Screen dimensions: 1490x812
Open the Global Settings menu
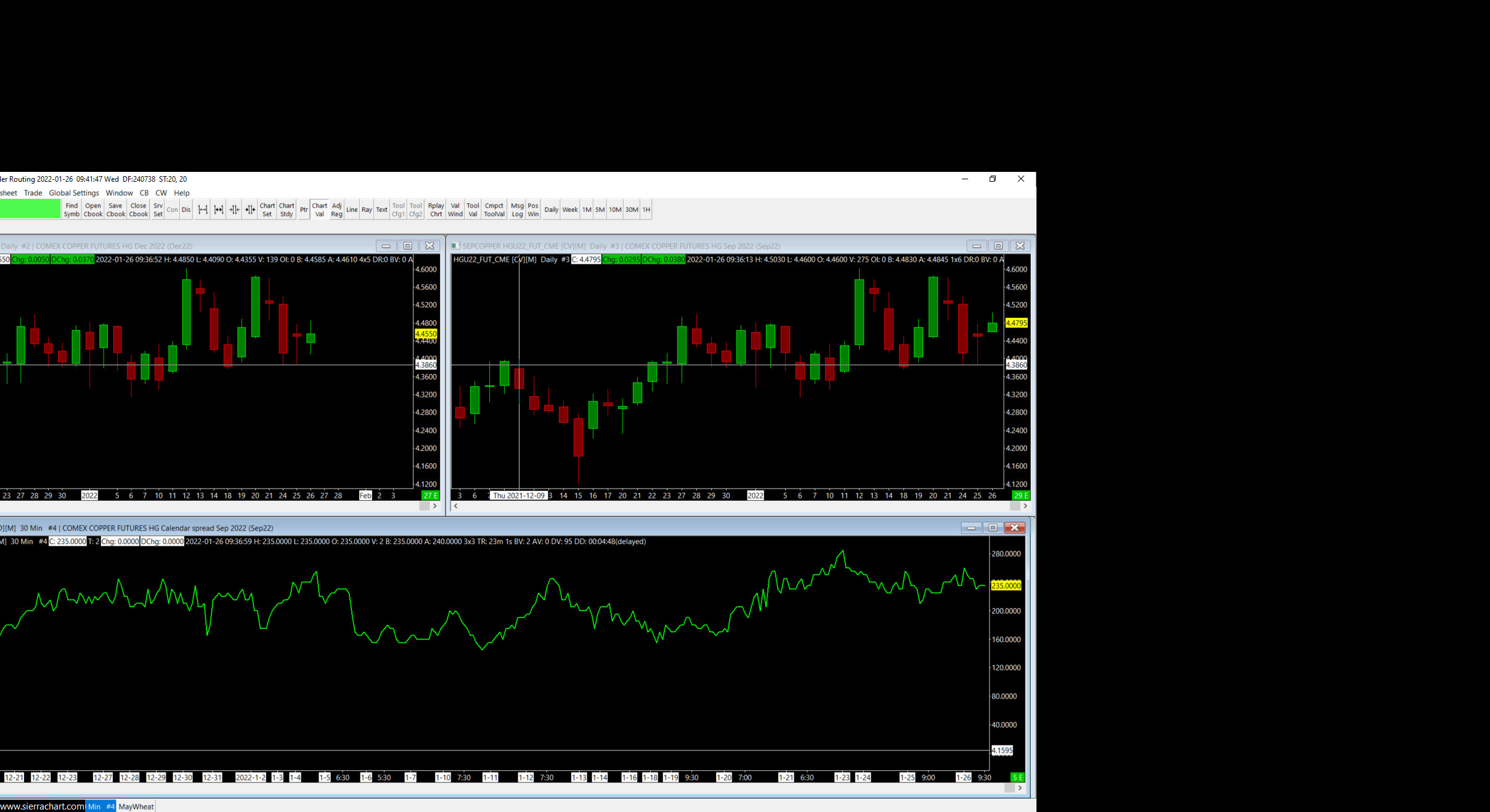[x=74, y=193]
